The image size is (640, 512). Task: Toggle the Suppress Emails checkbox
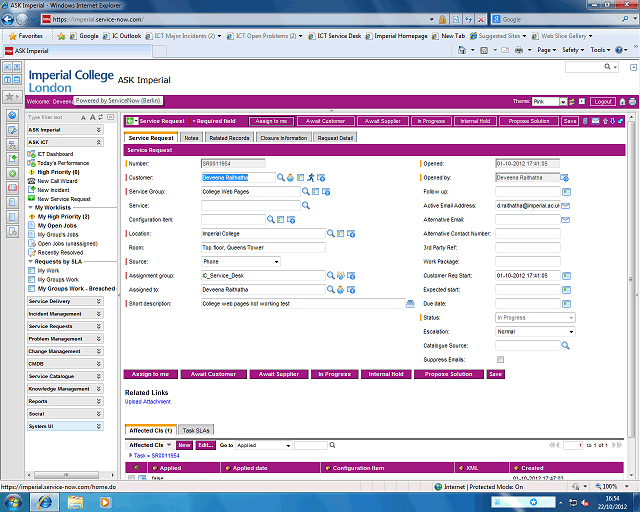[x=500, y=359]
